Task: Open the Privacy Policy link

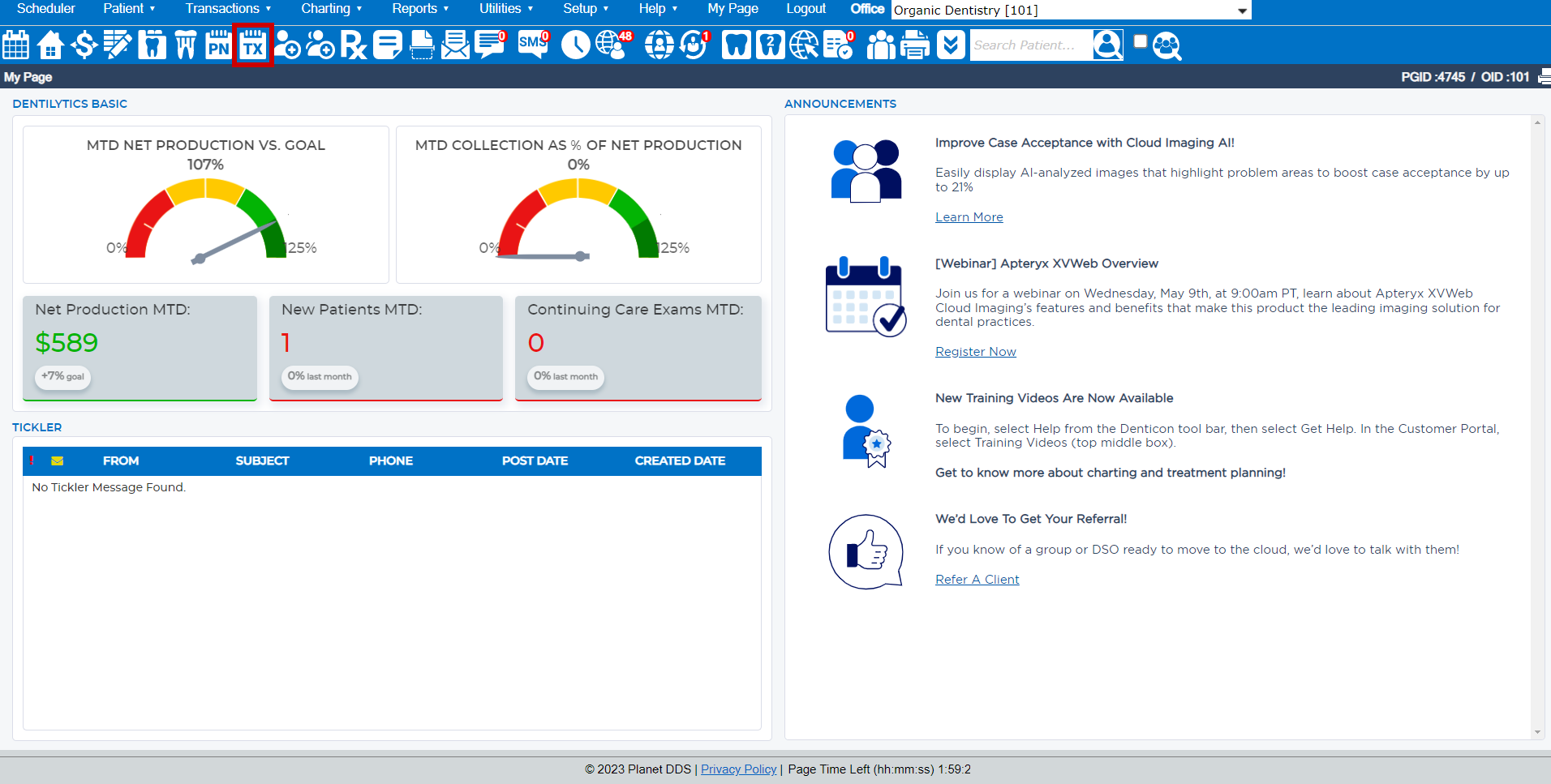Action: [x=738, y=769]
